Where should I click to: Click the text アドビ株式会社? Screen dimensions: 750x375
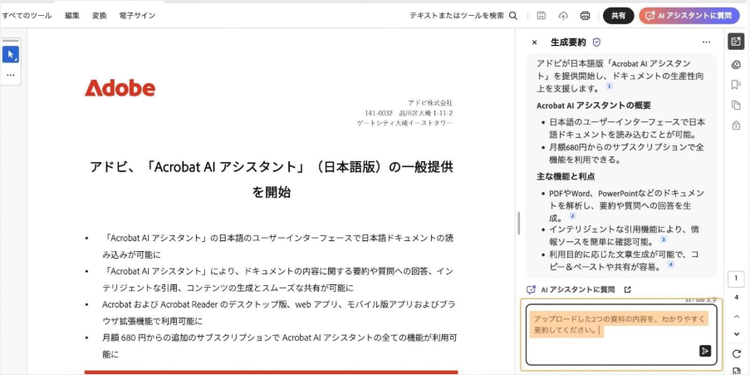pos(430,103)
